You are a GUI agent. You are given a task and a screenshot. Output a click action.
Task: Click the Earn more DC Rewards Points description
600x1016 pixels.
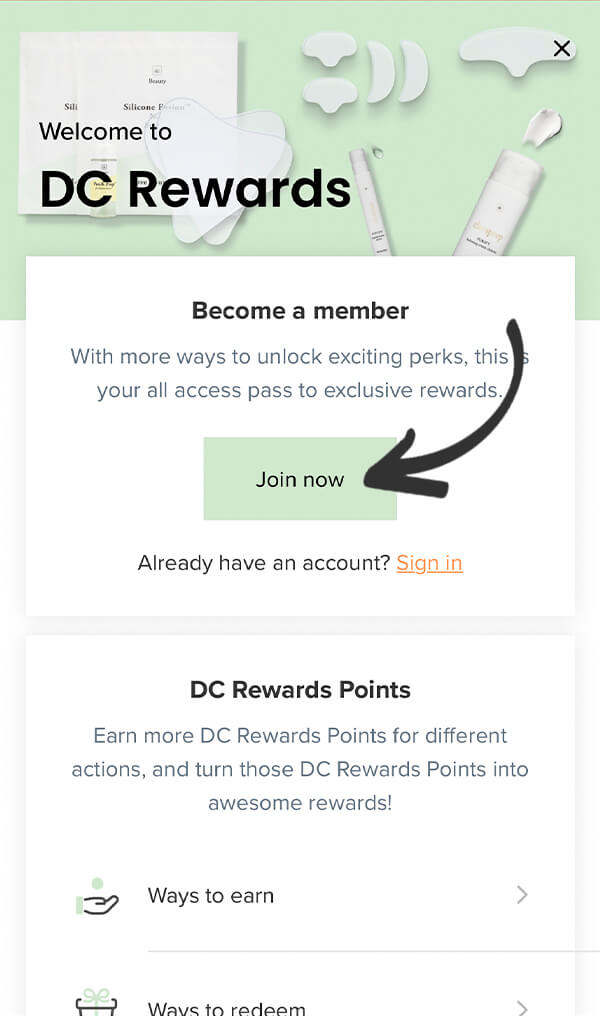pyautogui.click(x=300, y=769)
